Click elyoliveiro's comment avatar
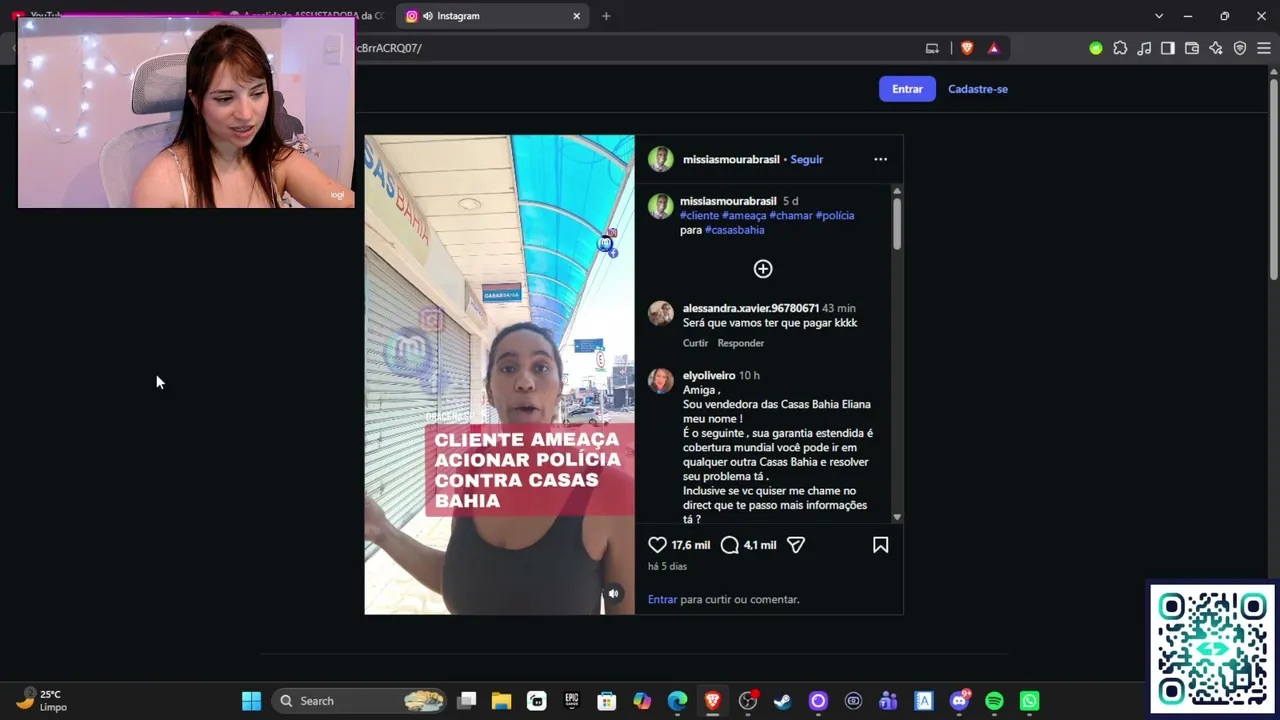 pyautogui.click(x=661, y=380)
